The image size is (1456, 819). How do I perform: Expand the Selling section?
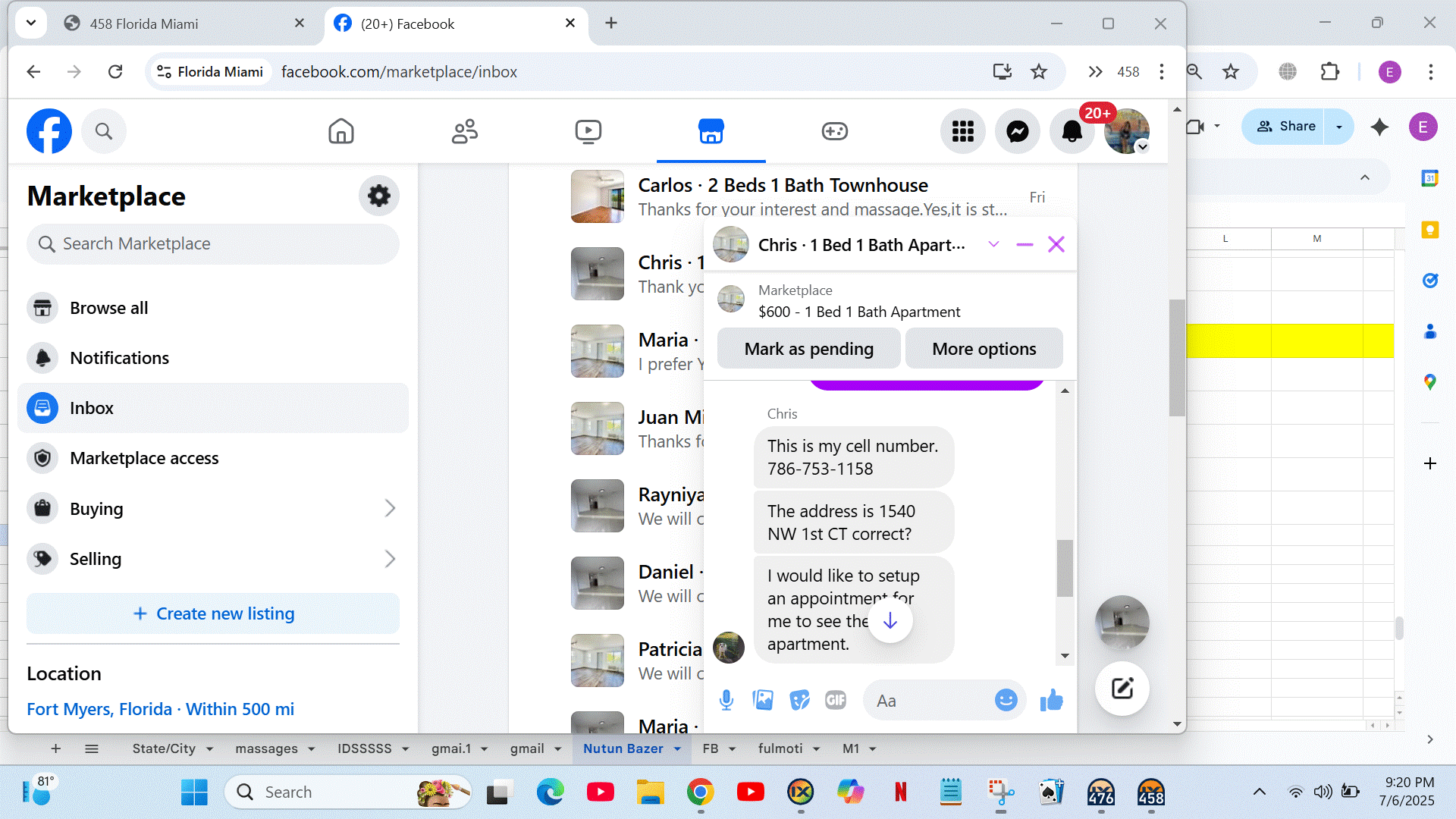tap(390, 559)
